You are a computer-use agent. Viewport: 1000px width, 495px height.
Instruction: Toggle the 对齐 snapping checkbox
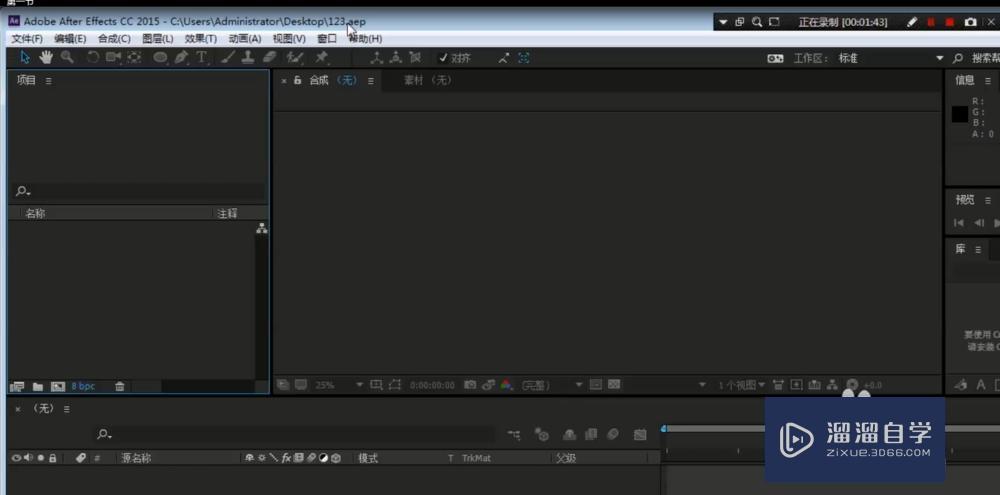444,58
